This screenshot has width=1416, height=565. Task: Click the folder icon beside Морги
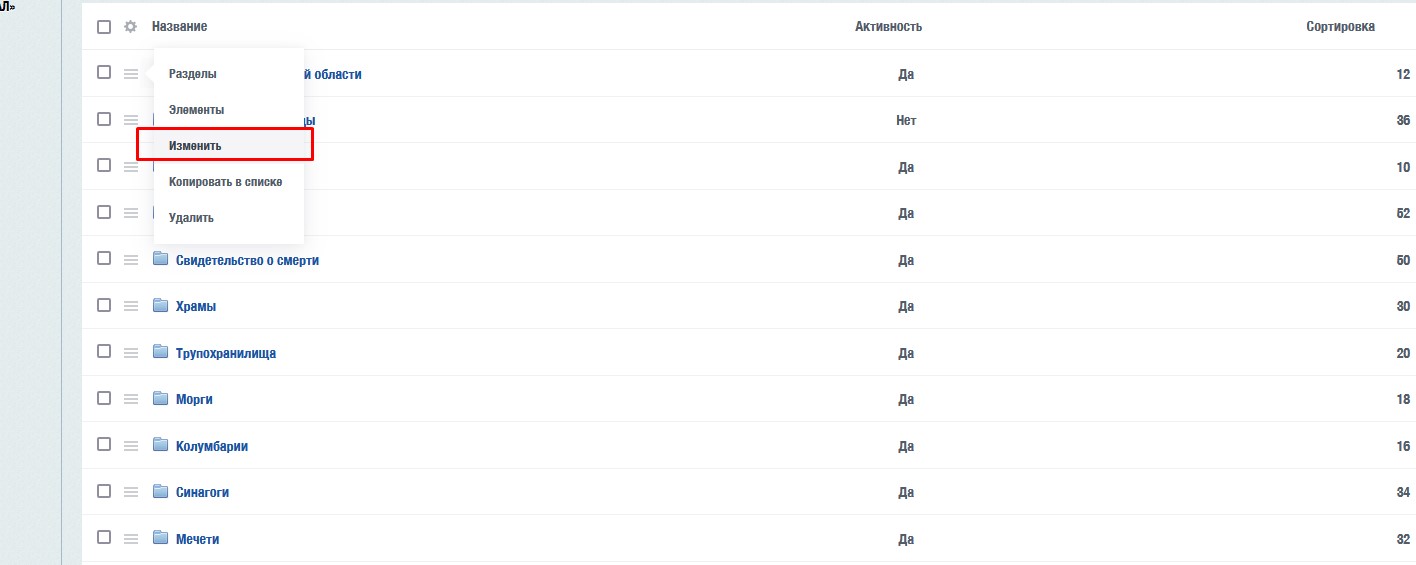point(161,399)
